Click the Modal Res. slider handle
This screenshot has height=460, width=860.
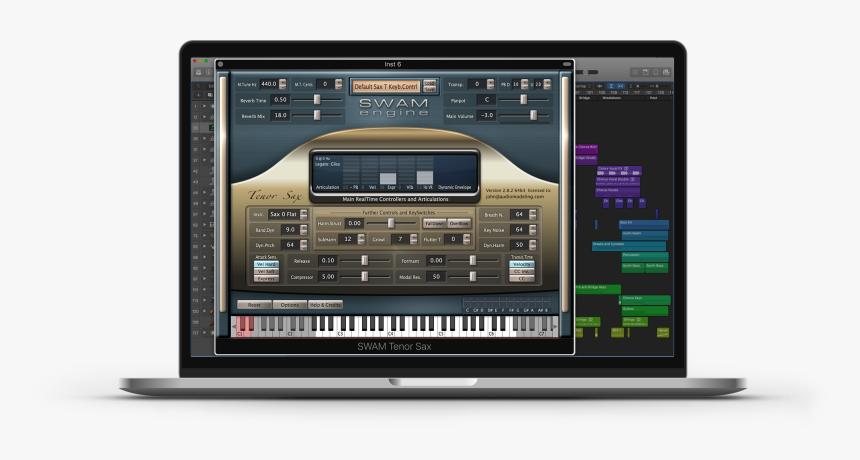click(x=473, y=277)
